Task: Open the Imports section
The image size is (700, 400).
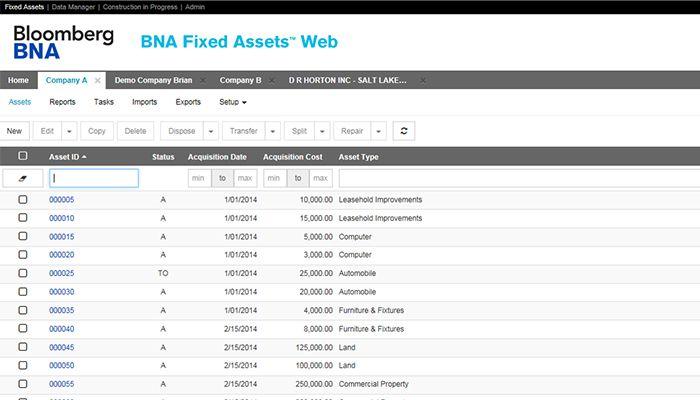Action: click(x=145, y=102)
